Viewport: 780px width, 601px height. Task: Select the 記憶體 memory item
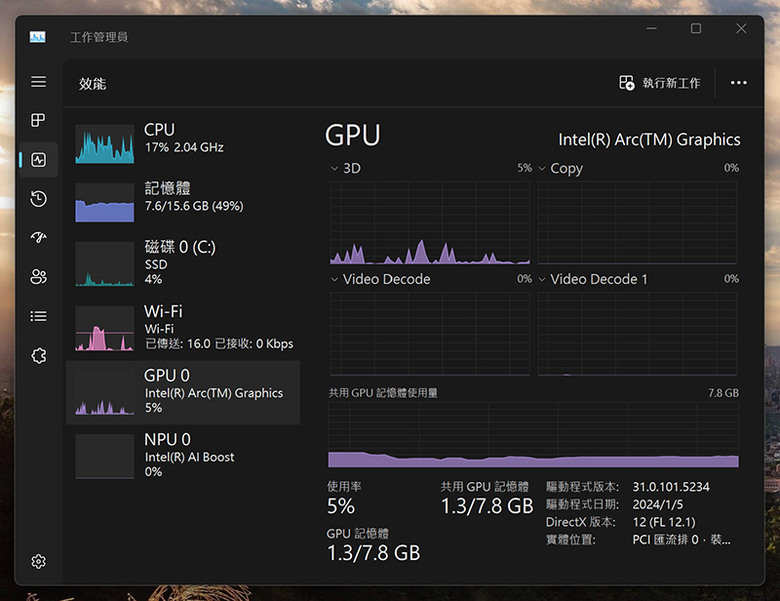click(183, 202)
